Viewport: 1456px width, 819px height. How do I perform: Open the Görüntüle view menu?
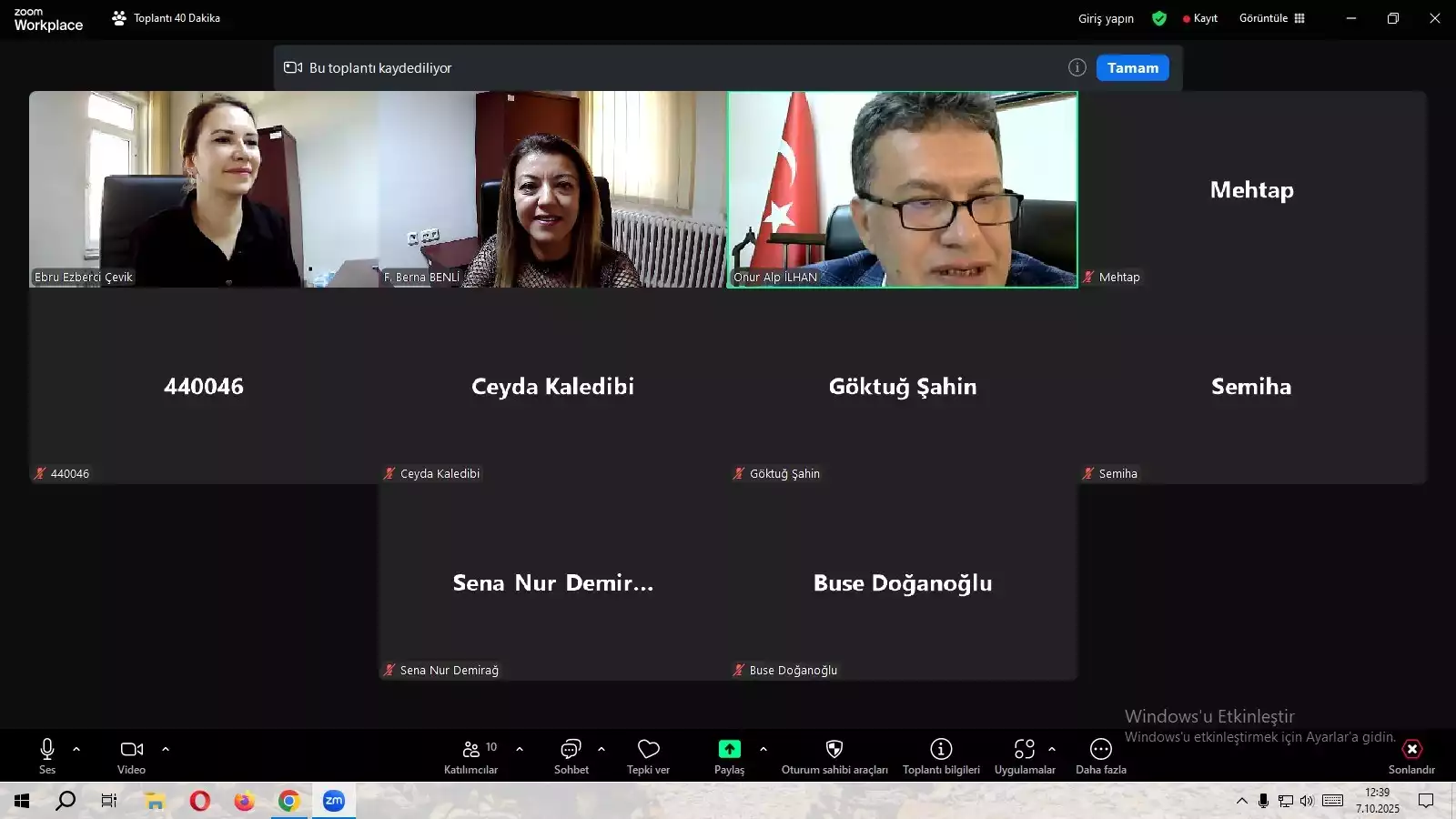point(1271,18)
